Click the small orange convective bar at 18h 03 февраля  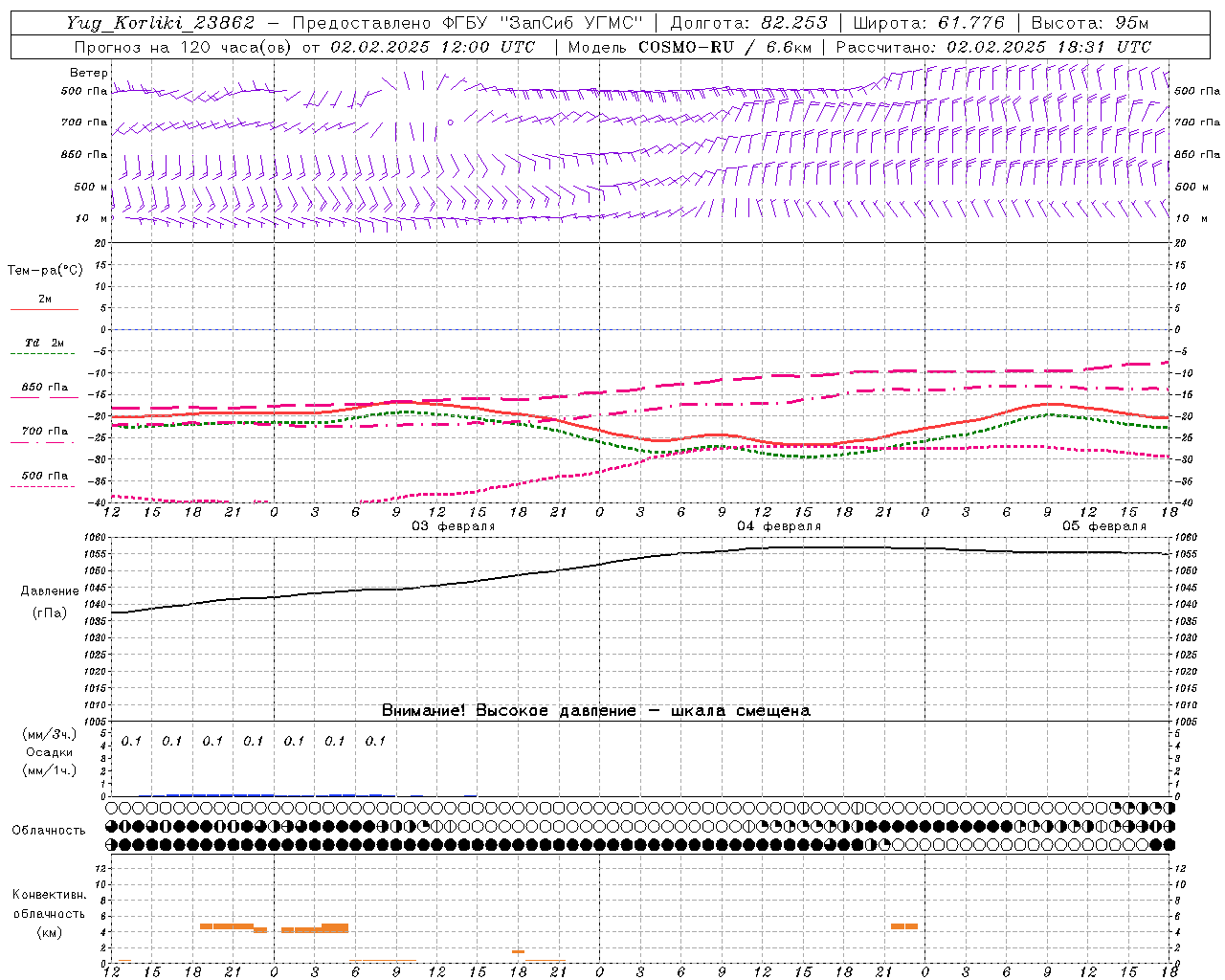(518, 951)
